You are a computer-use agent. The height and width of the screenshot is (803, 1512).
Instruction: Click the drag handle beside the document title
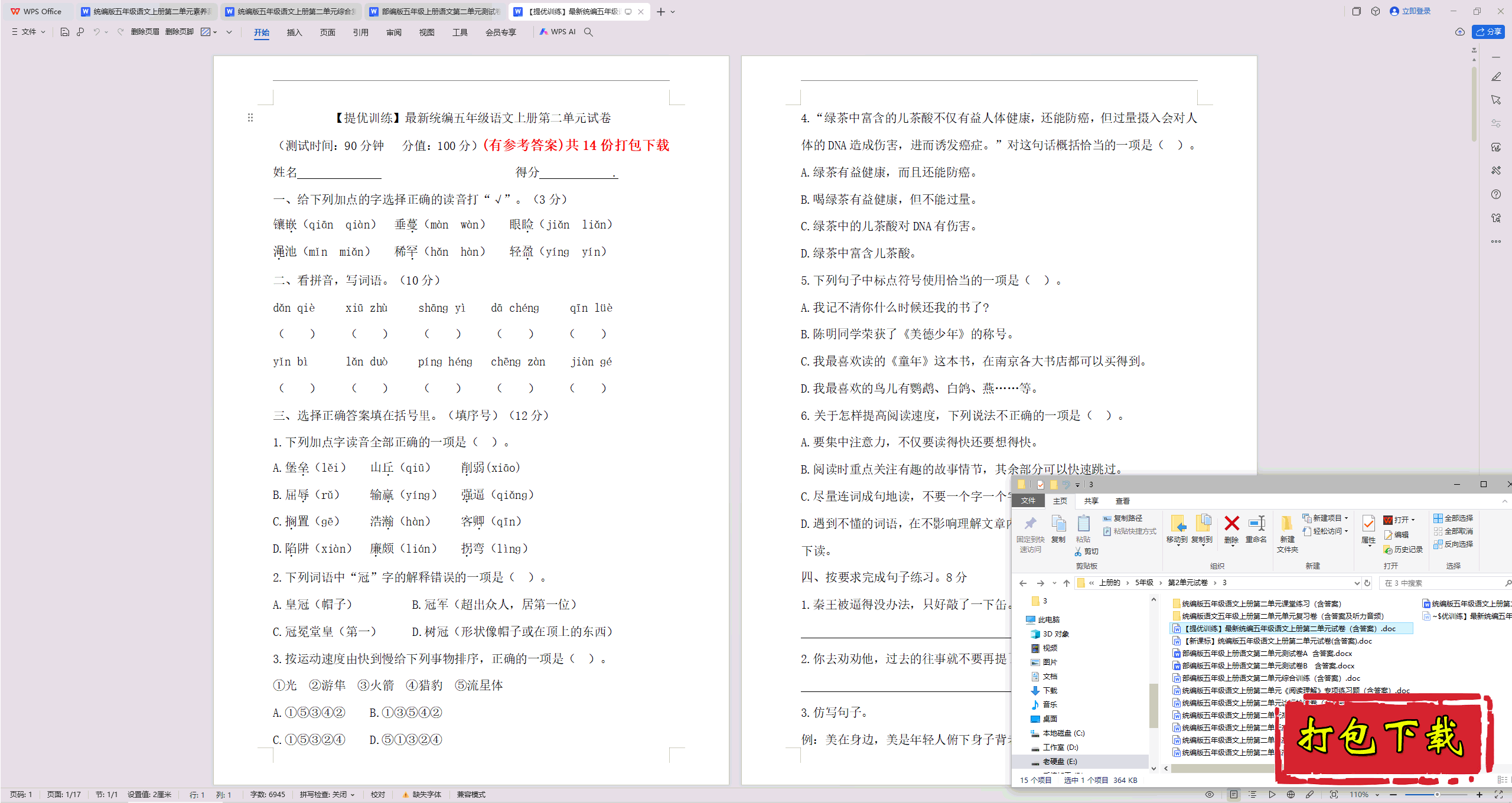pyautogui.click(x=250, y=118)
